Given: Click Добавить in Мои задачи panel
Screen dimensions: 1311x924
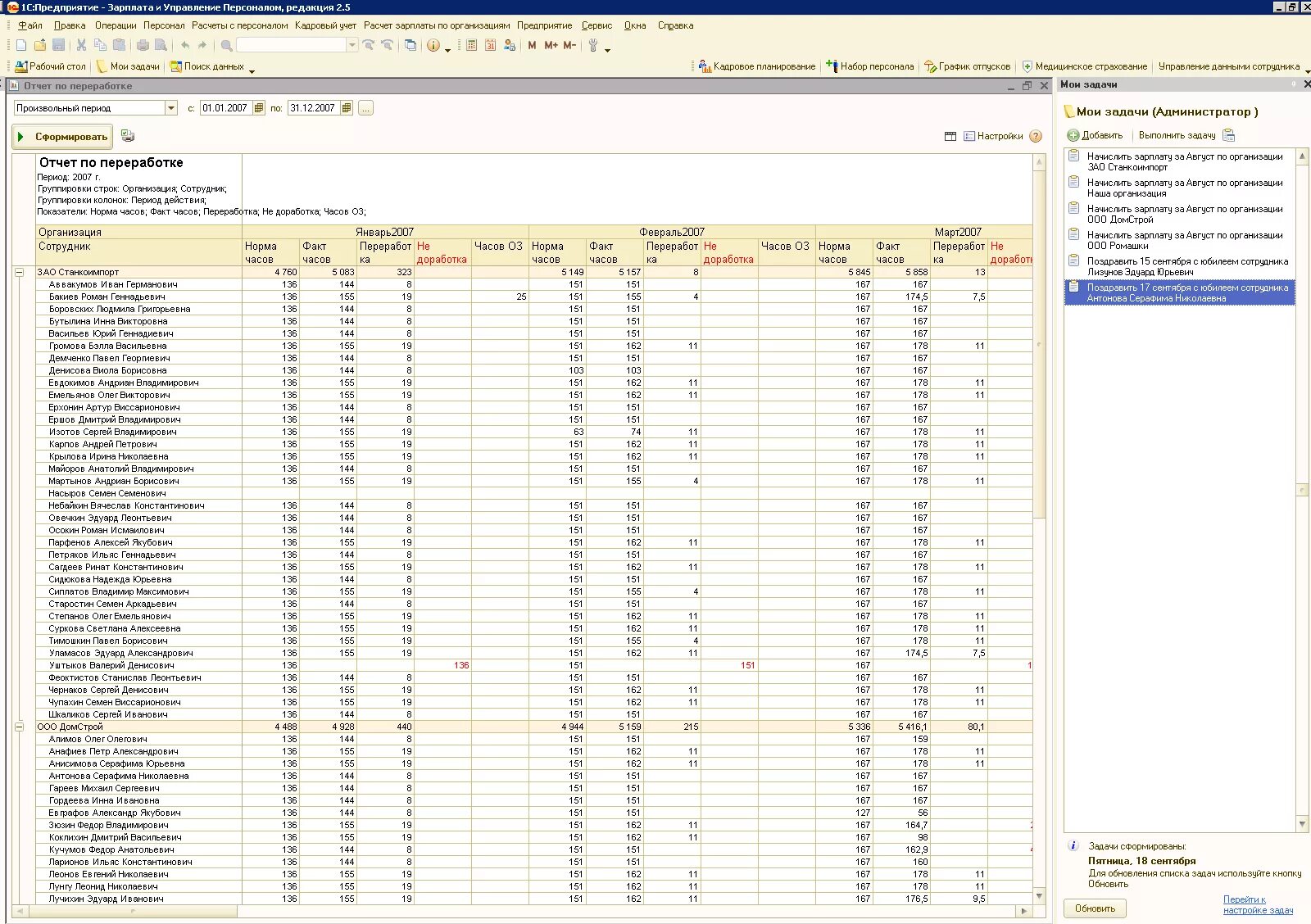Looking at the screenshot, I should pos(1096,136).
